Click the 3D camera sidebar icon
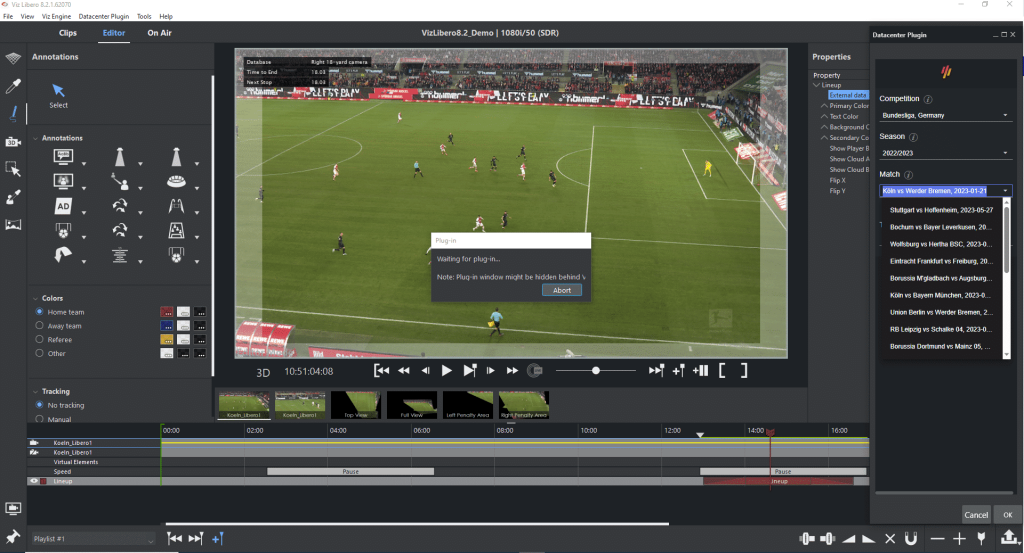The width and height of the screenshot is (1024, 553). pyautogui.click(x=13, y=142)
